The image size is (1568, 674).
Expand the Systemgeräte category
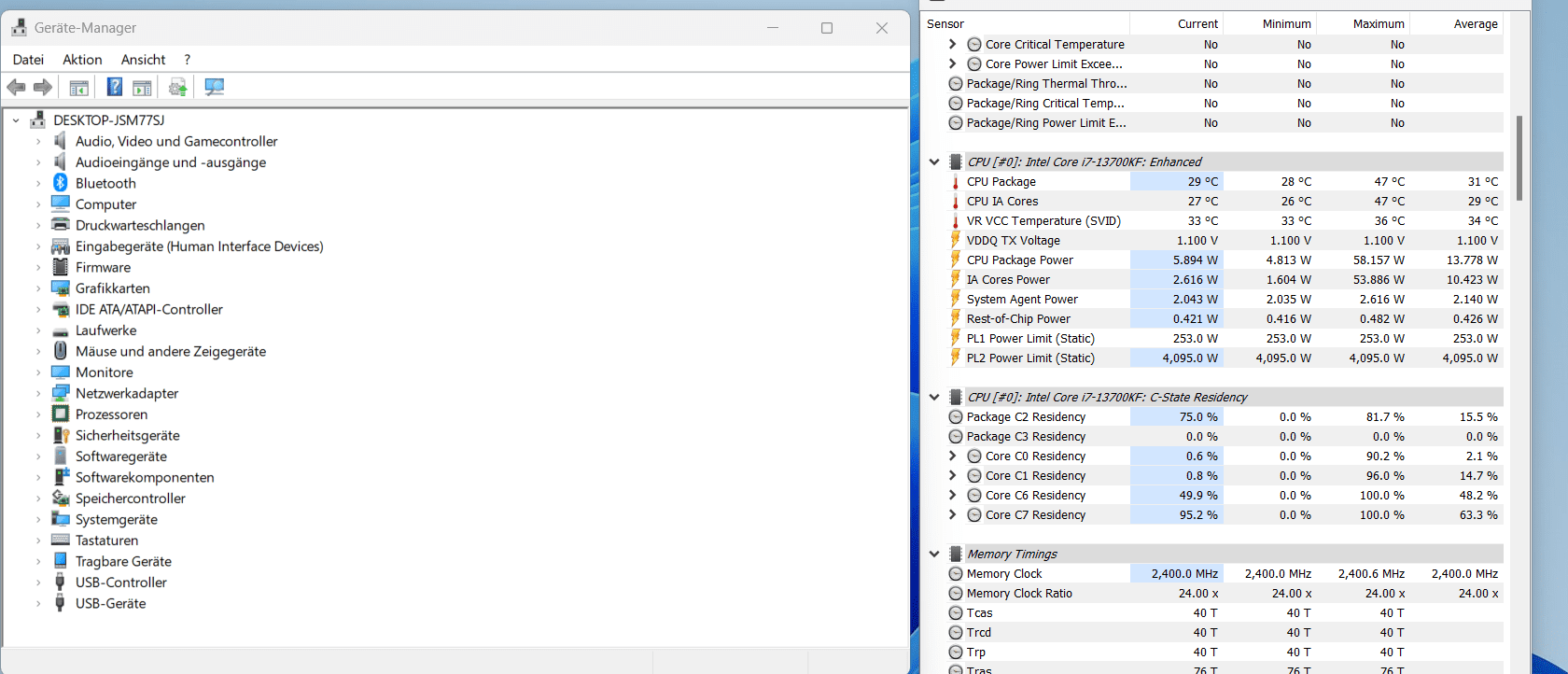click(x=38, y=519)
